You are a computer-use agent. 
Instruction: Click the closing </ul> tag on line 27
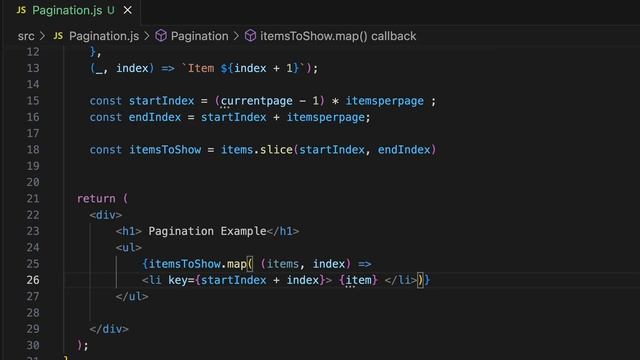132,297
